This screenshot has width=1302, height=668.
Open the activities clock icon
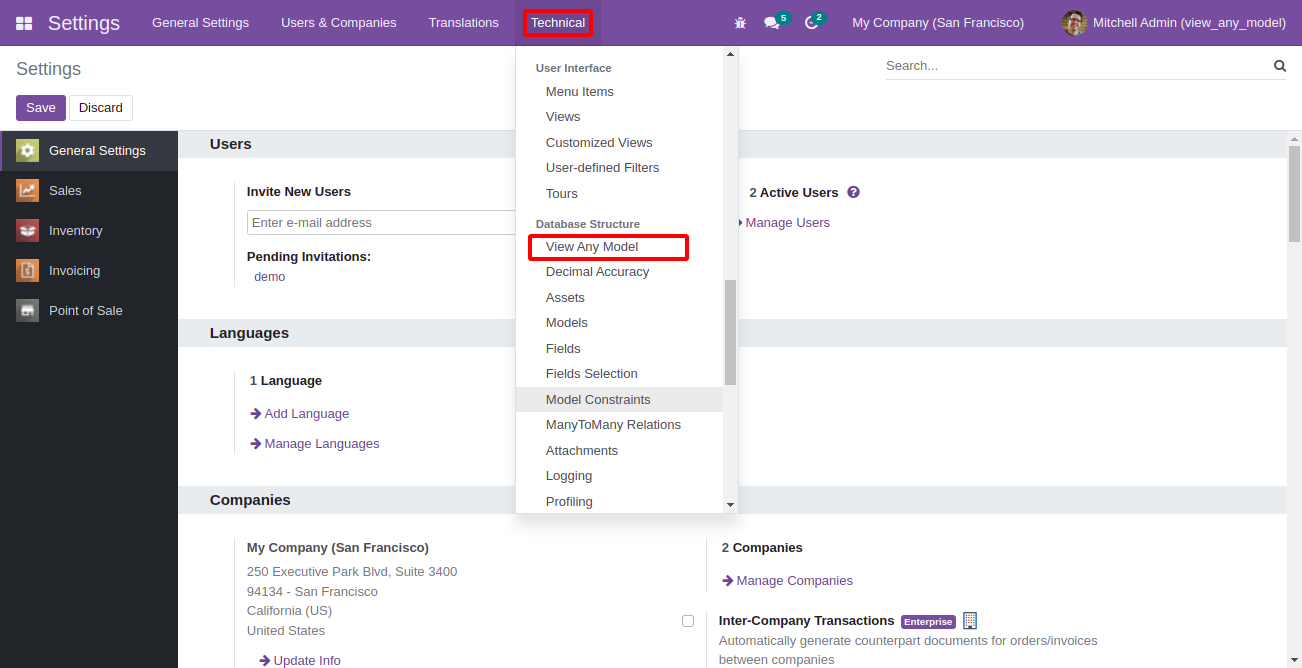811,23
